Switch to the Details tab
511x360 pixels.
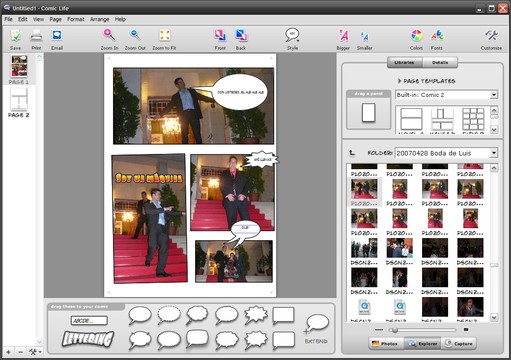coord(440,62)
